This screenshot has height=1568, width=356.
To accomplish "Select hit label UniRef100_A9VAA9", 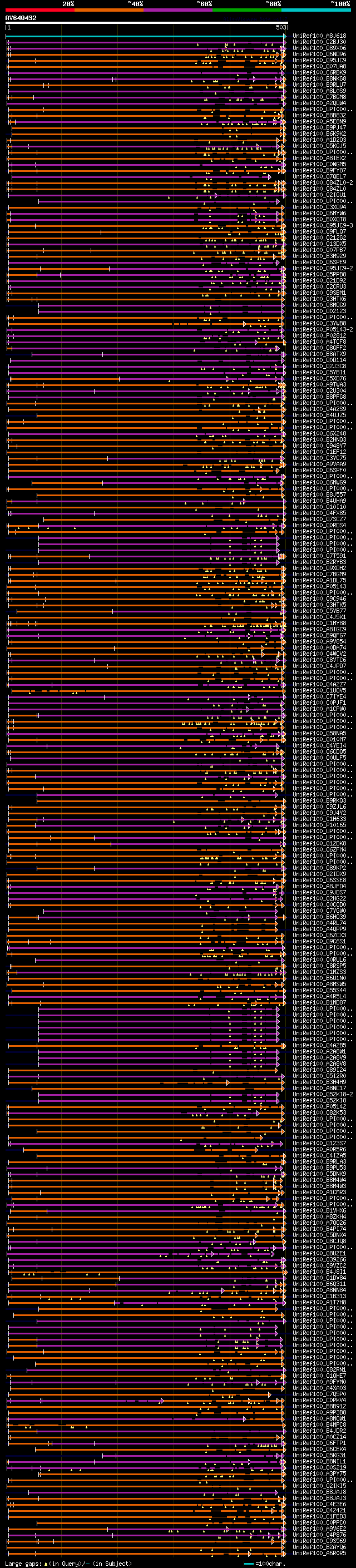I will coord(319,464).
